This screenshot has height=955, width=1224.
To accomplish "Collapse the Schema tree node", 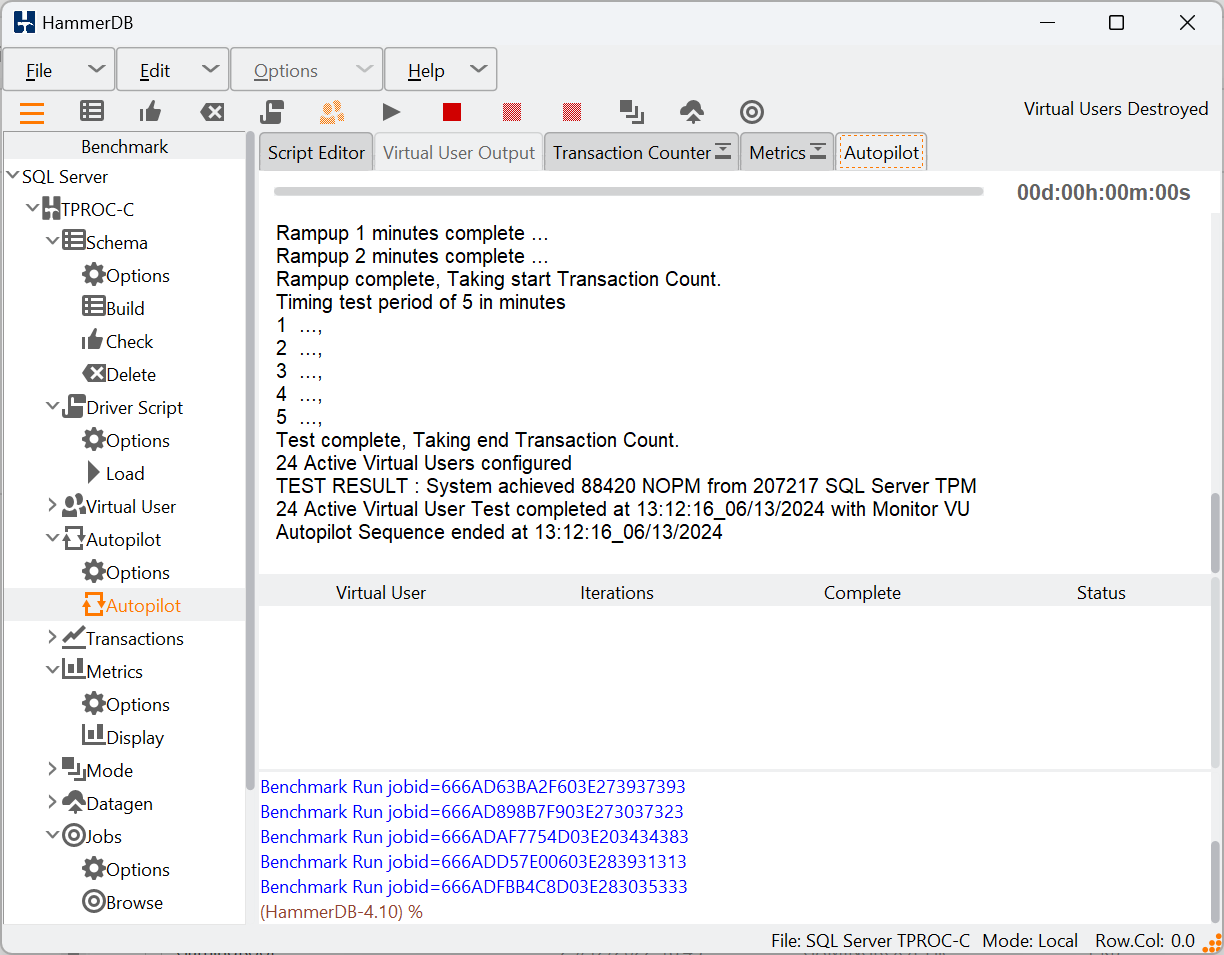I will (x=53, y=242).
